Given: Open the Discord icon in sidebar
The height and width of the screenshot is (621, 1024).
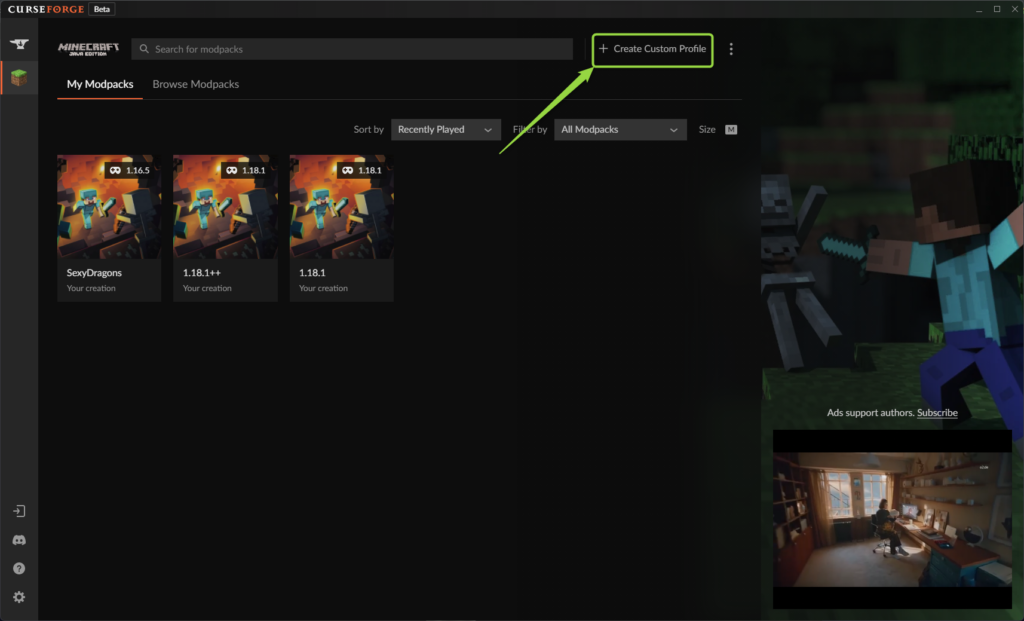Looking at the screenshot, I should pos(19,540).
